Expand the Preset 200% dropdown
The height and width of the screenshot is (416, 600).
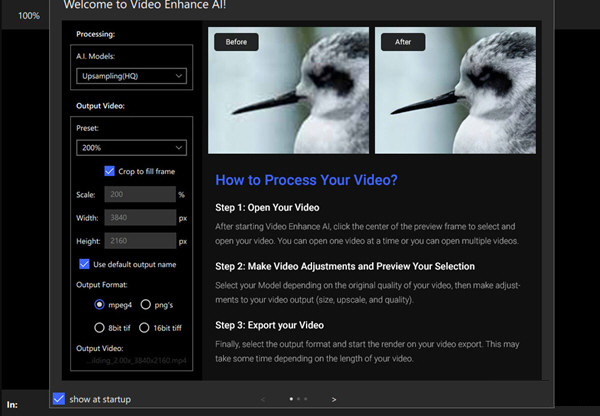(131, 148)
